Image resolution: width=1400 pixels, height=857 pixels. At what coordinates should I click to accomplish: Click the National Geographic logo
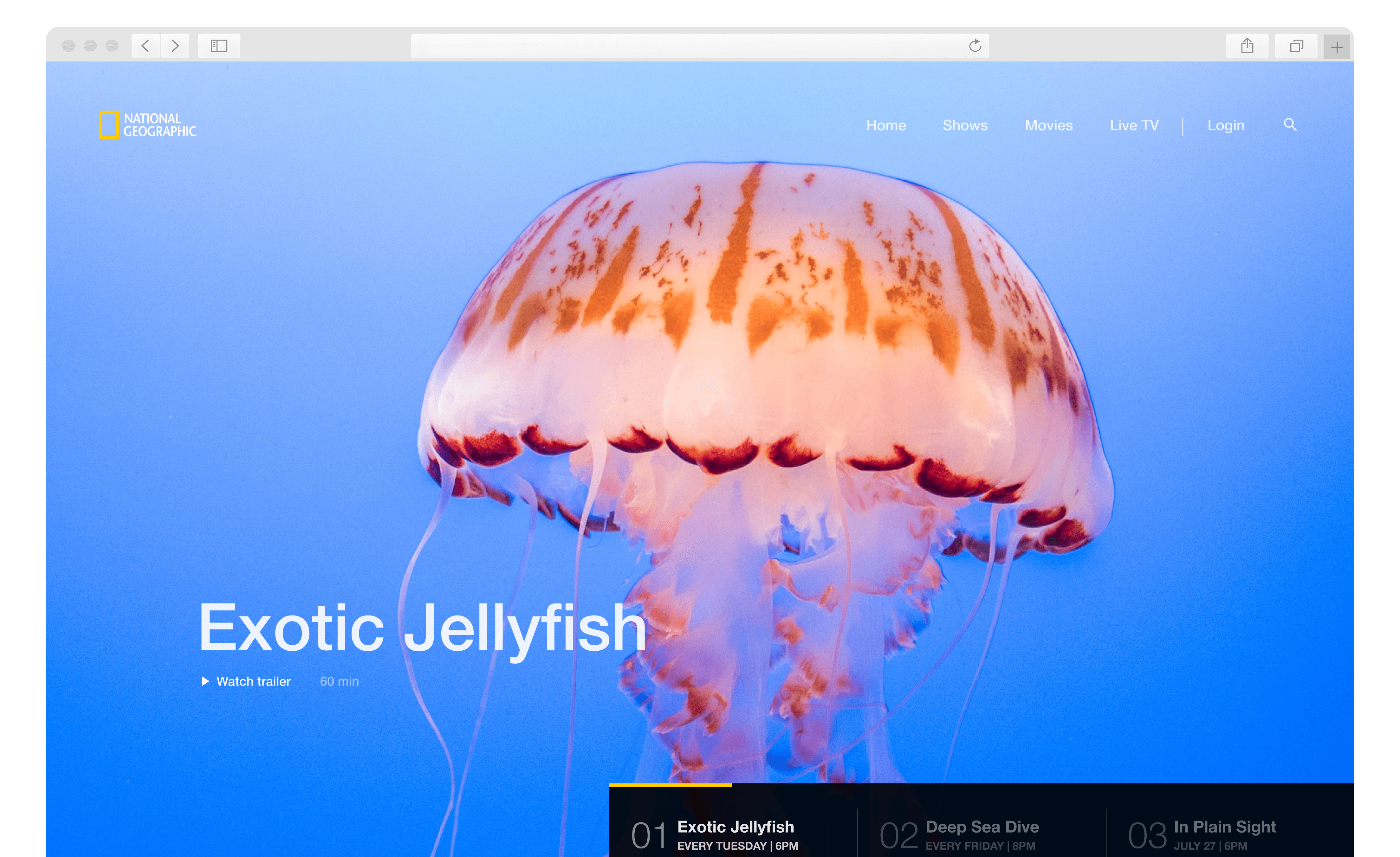click(x=148, y=125)
